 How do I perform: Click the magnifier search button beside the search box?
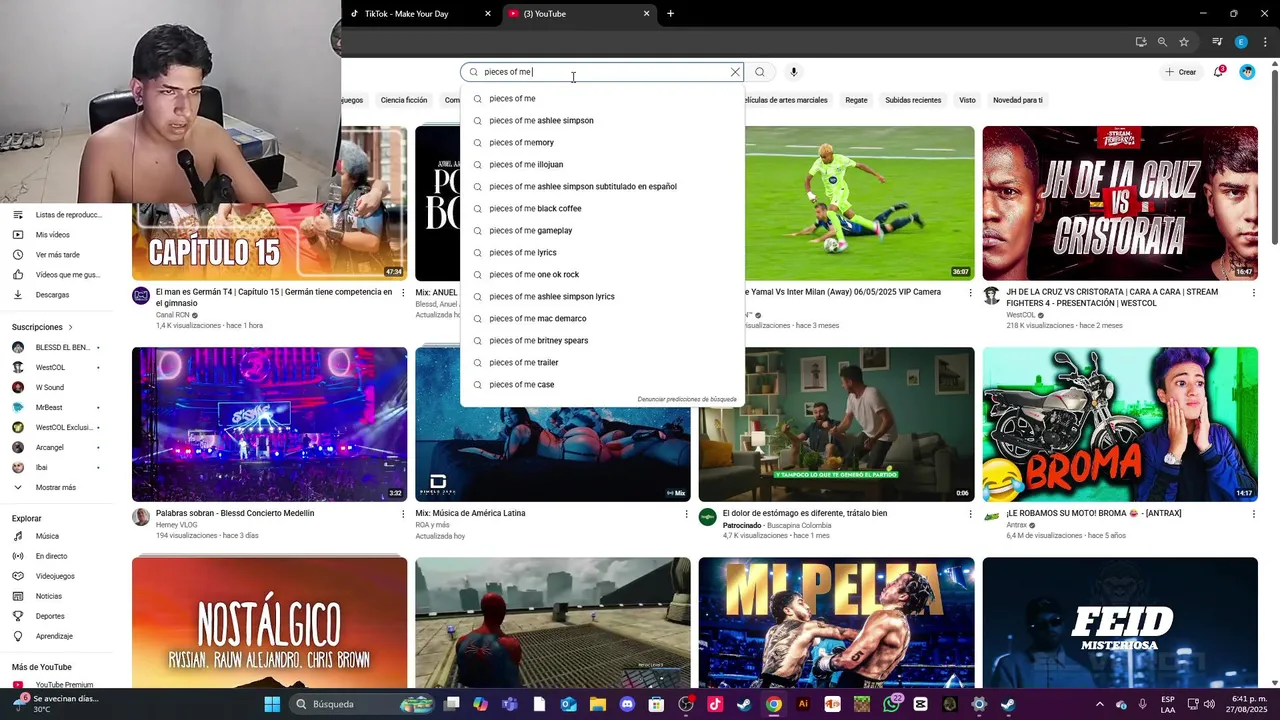[x=760, y=72]
